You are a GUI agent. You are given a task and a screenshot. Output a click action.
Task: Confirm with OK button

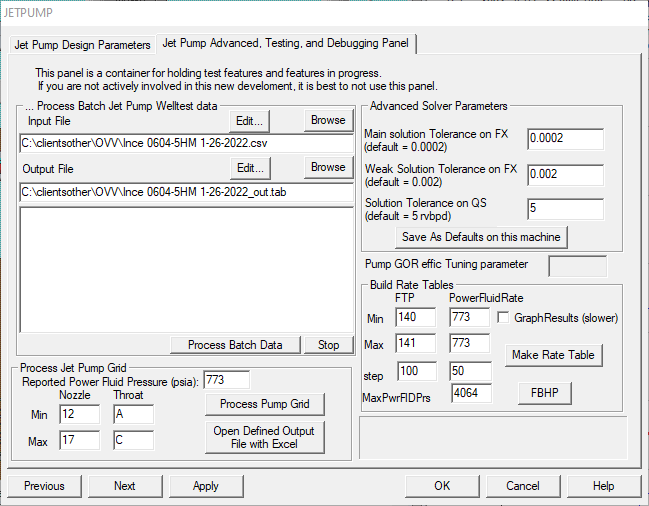coord(442,486)
